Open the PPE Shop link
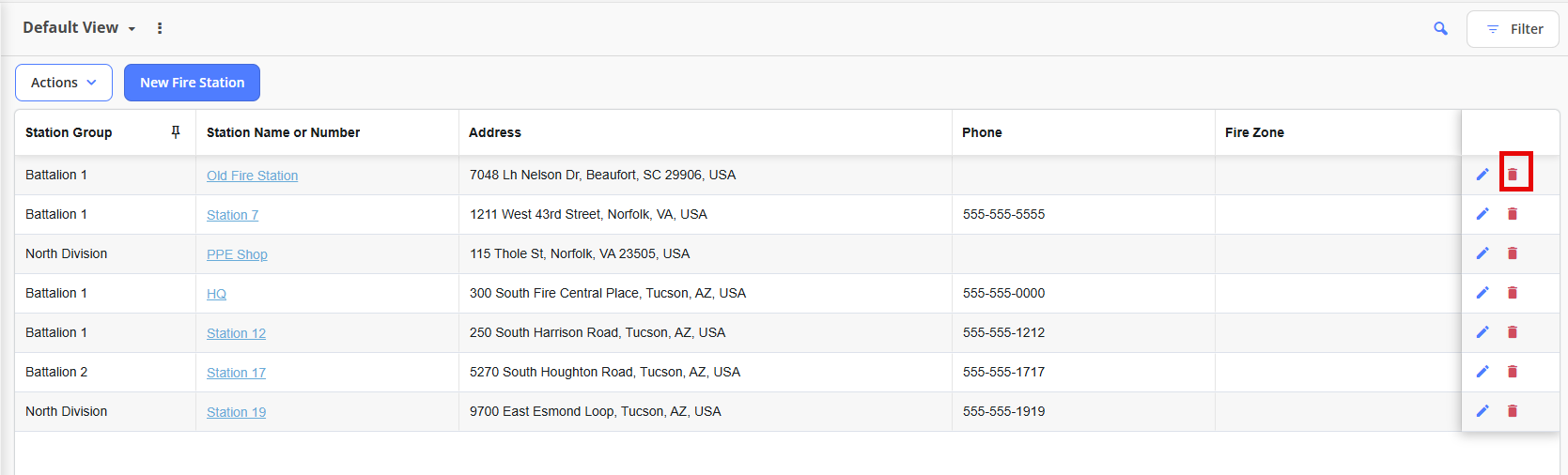The image size is (1568, 475). pyautogui.click(x=237, y=254)
